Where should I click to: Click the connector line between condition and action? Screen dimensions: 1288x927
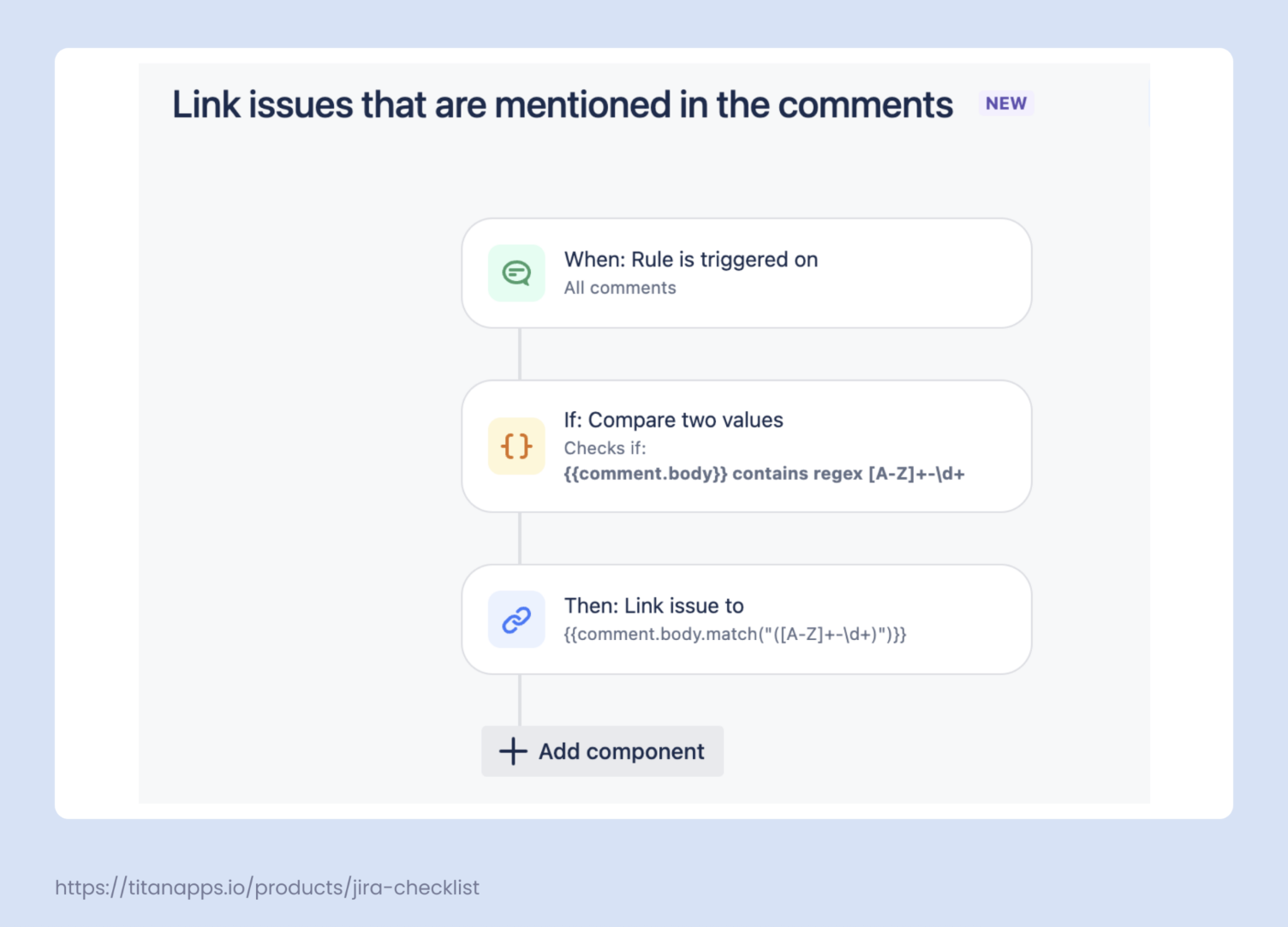(520, 538)
